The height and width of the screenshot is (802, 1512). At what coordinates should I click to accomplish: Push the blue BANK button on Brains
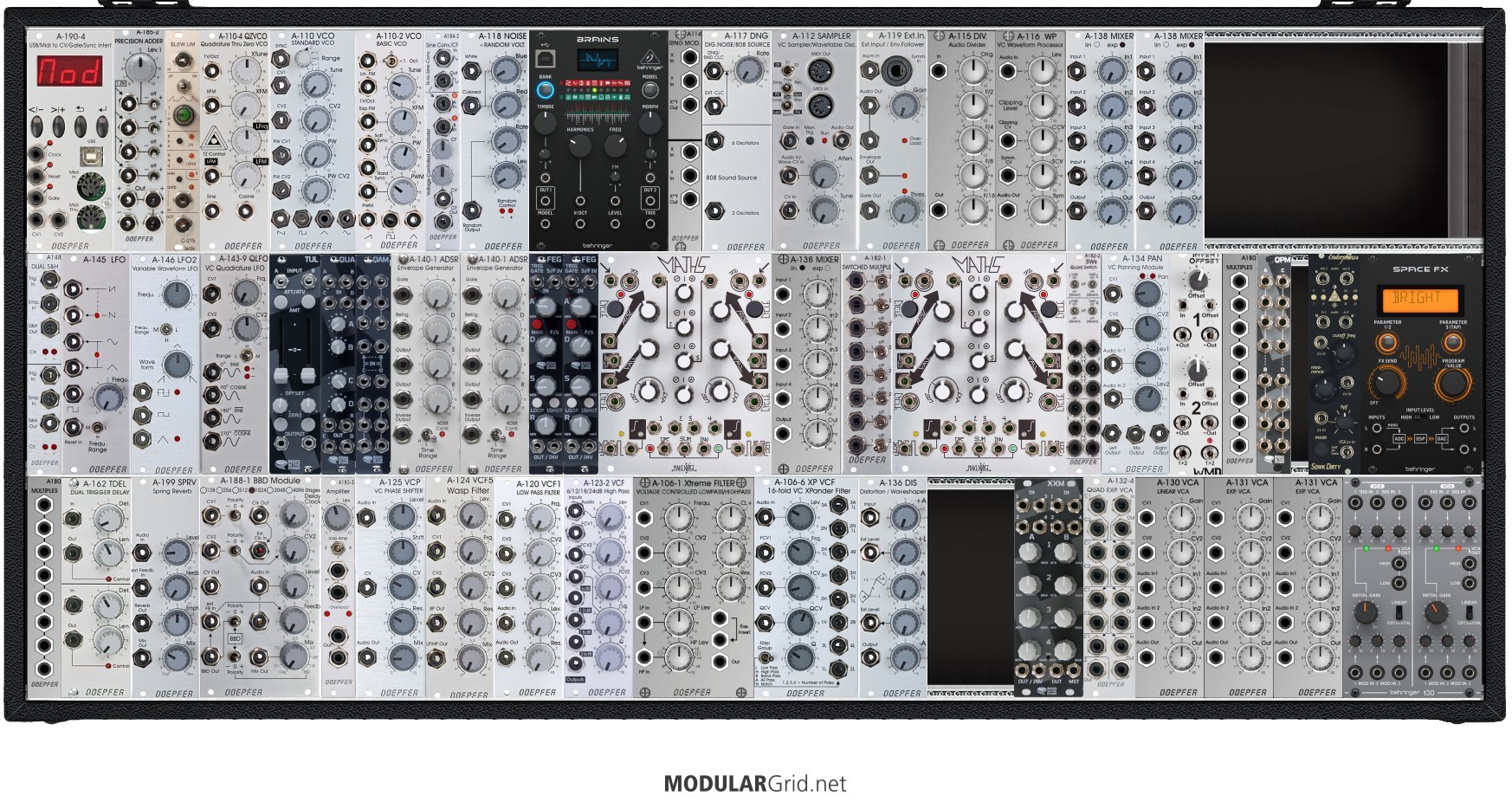[x=546, y=90]
